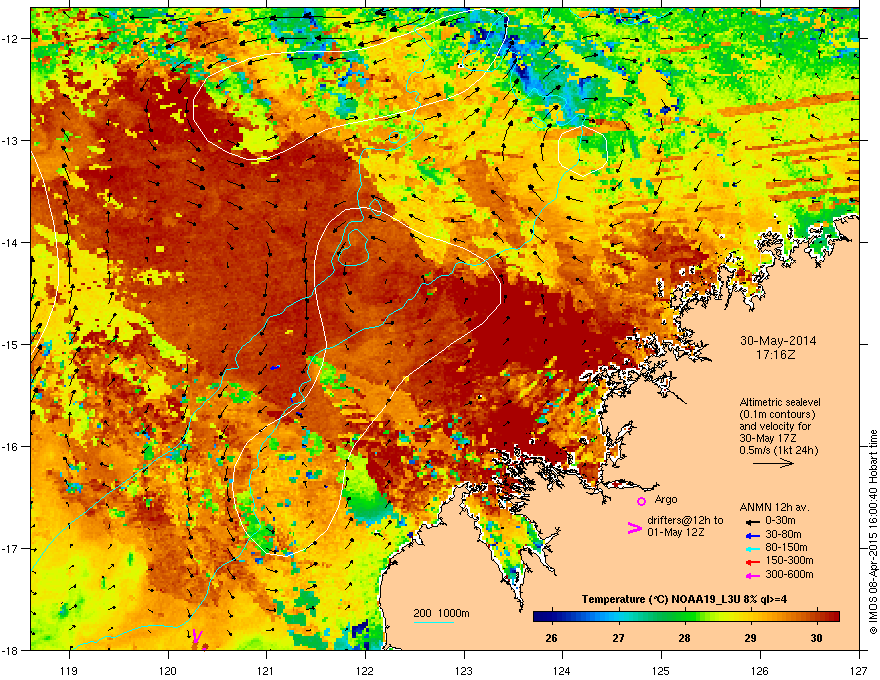Click the latitude axis label -15
The height and width of the screenshot is (680, 880).
coord(11,344)
